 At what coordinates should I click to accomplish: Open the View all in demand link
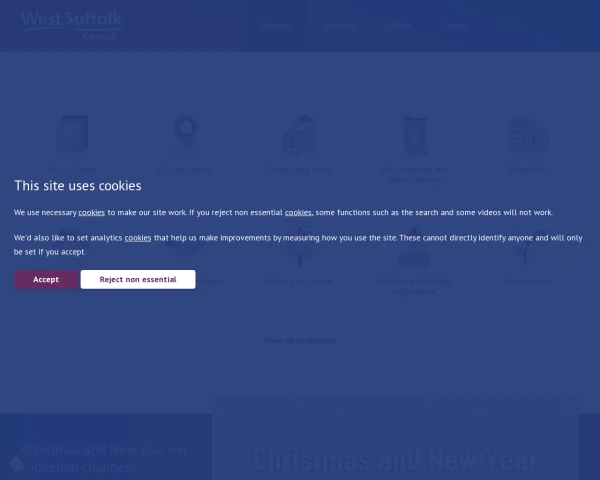[299, 340]
